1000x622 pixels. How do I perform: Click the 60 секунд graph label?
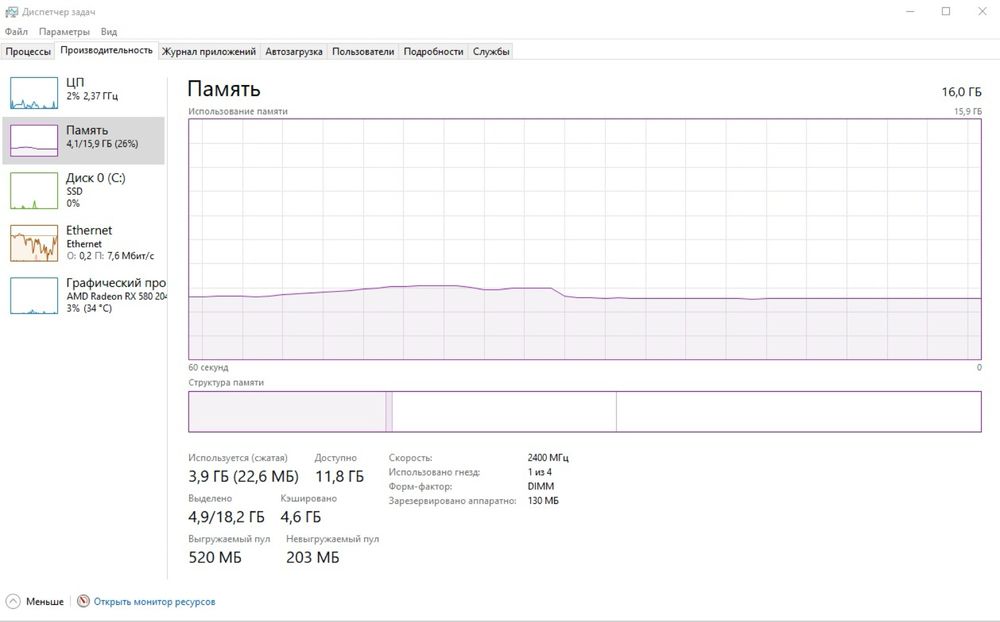[x=208, y=367]
